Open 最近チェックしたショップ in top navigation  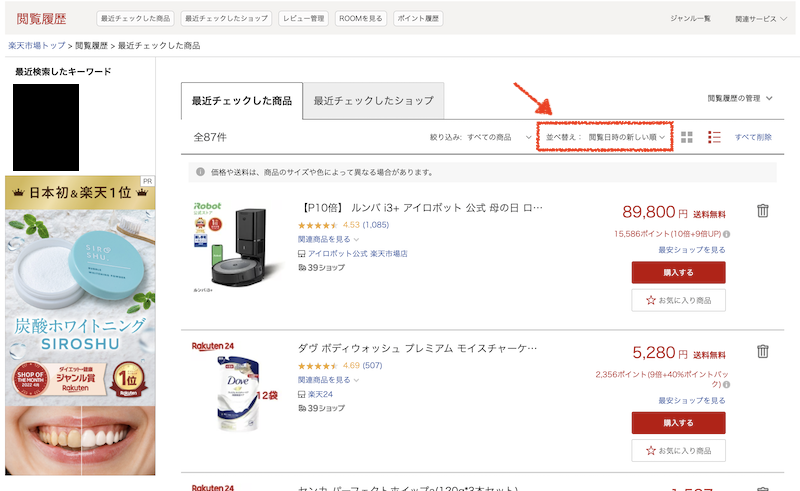[226, 18]
